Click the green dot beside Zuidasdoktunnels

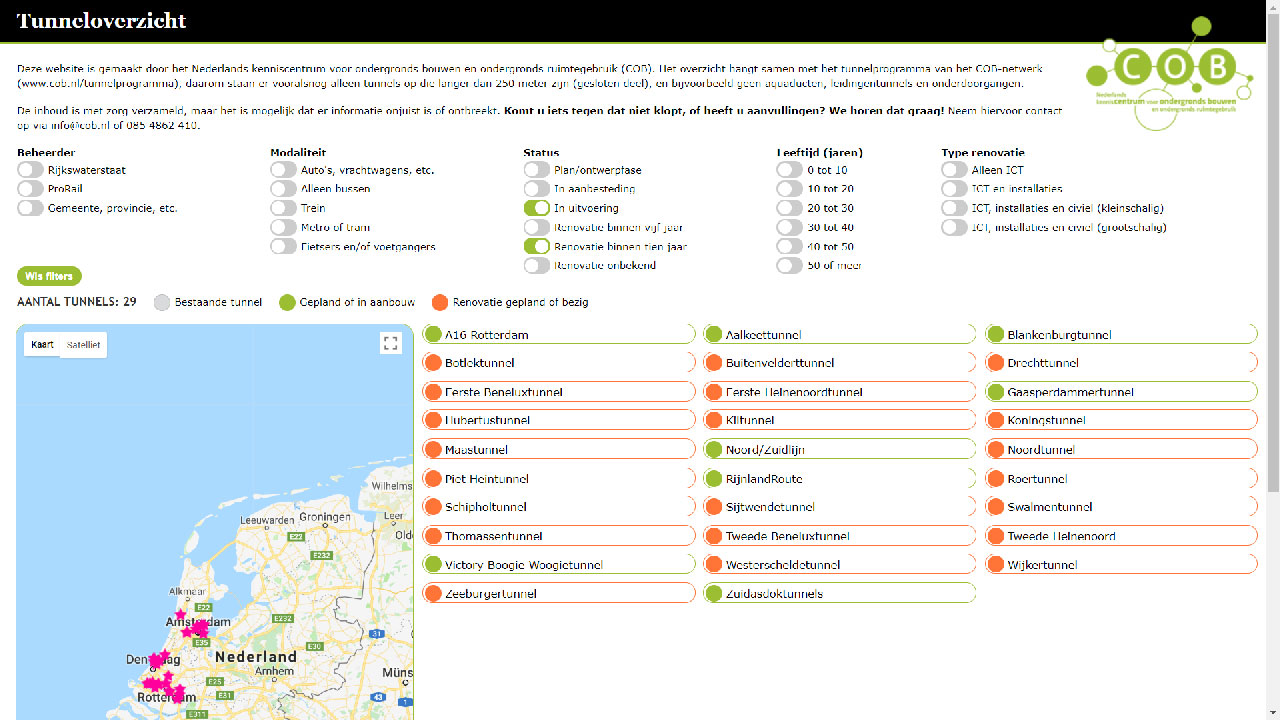pos(714,594)
